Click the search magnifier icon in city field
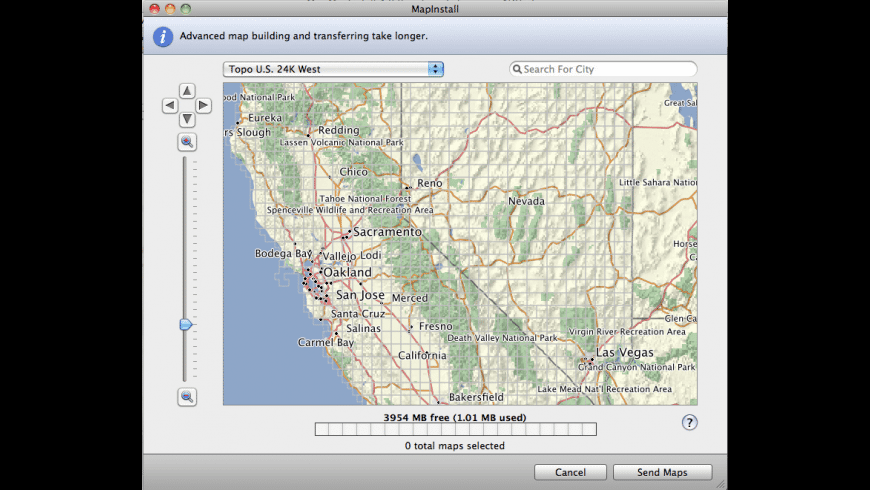The height and width of the screenshot is (490, 870). (517, 69)
